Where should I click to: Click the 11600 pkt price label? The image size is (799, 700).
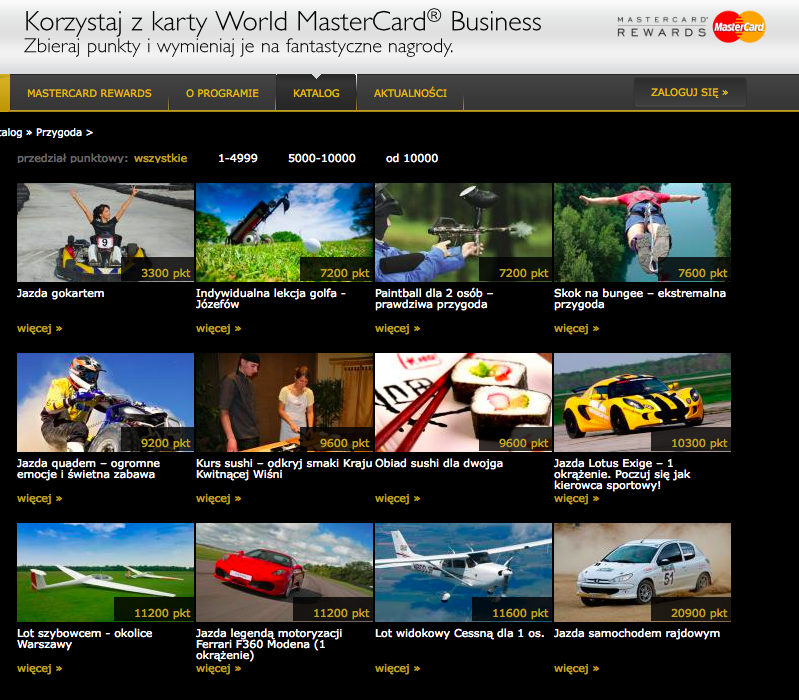(x=520, y=613)
